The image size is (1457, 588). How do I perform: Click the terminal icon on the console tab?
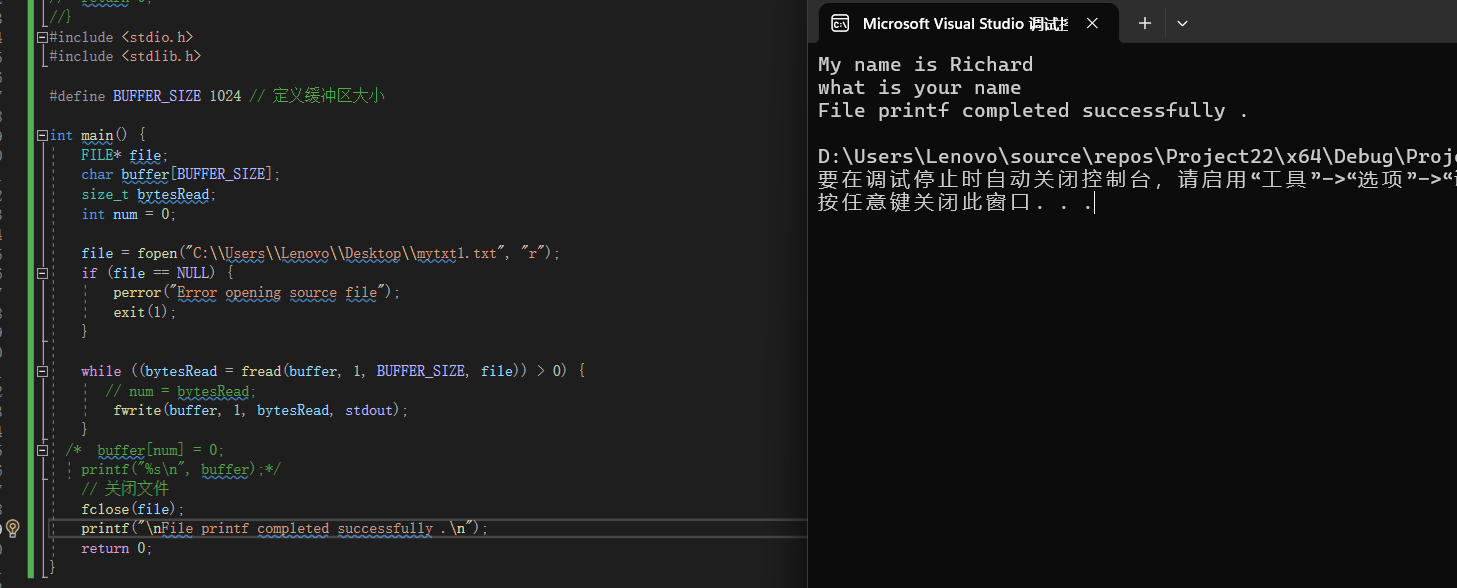(x=841, y=23)
